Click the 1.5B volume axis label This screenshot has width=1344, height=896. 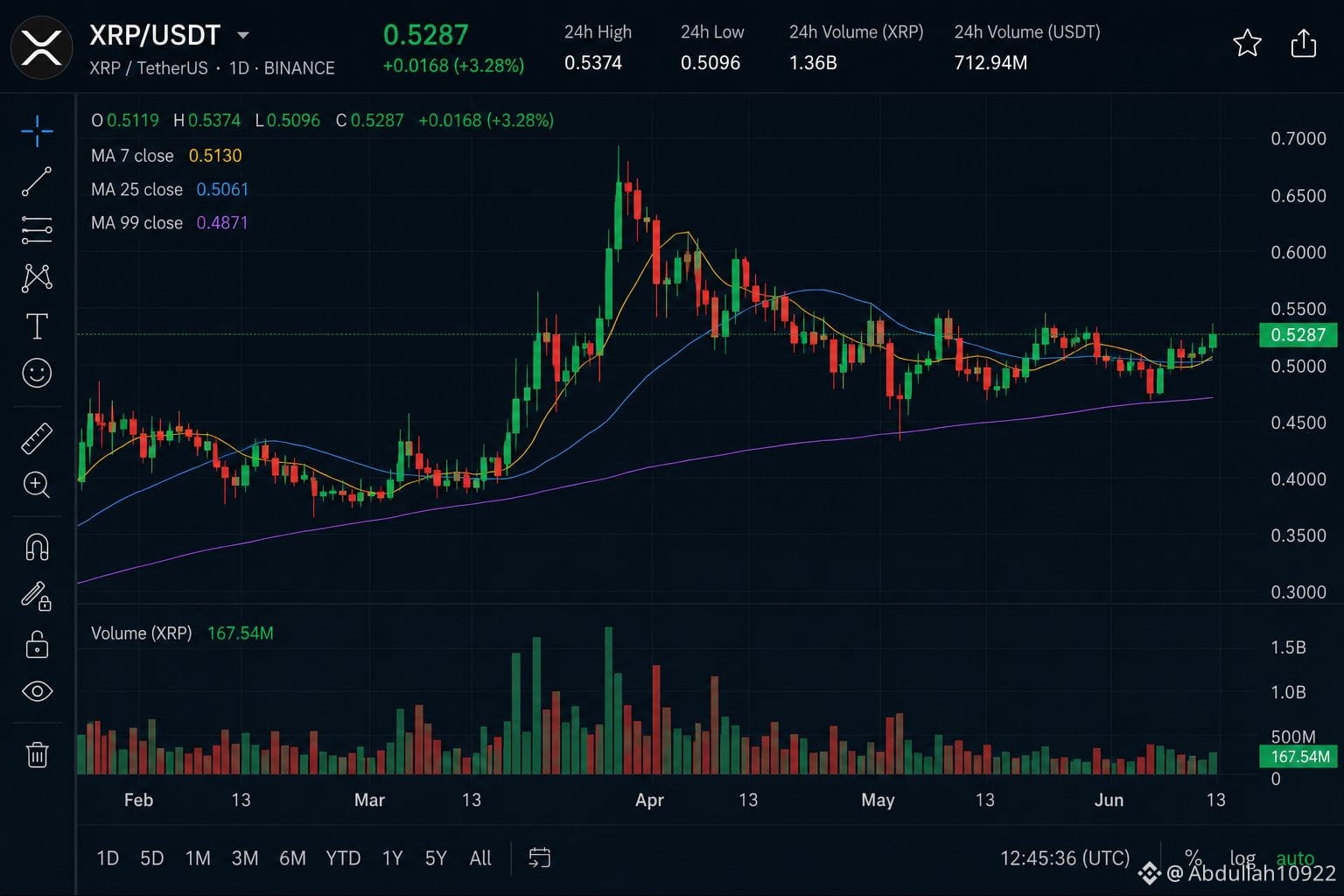pos(1288,647)
